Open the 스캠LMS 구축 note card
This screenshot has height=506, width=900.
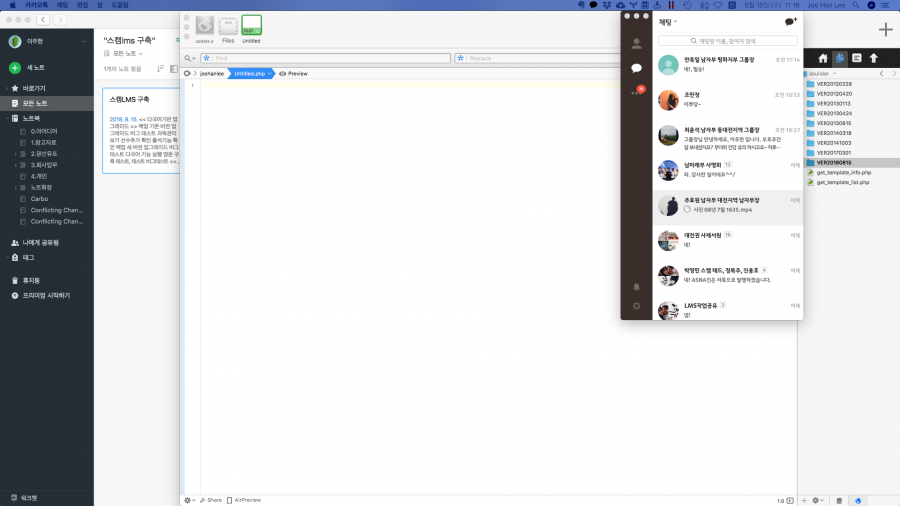[141, 130]
